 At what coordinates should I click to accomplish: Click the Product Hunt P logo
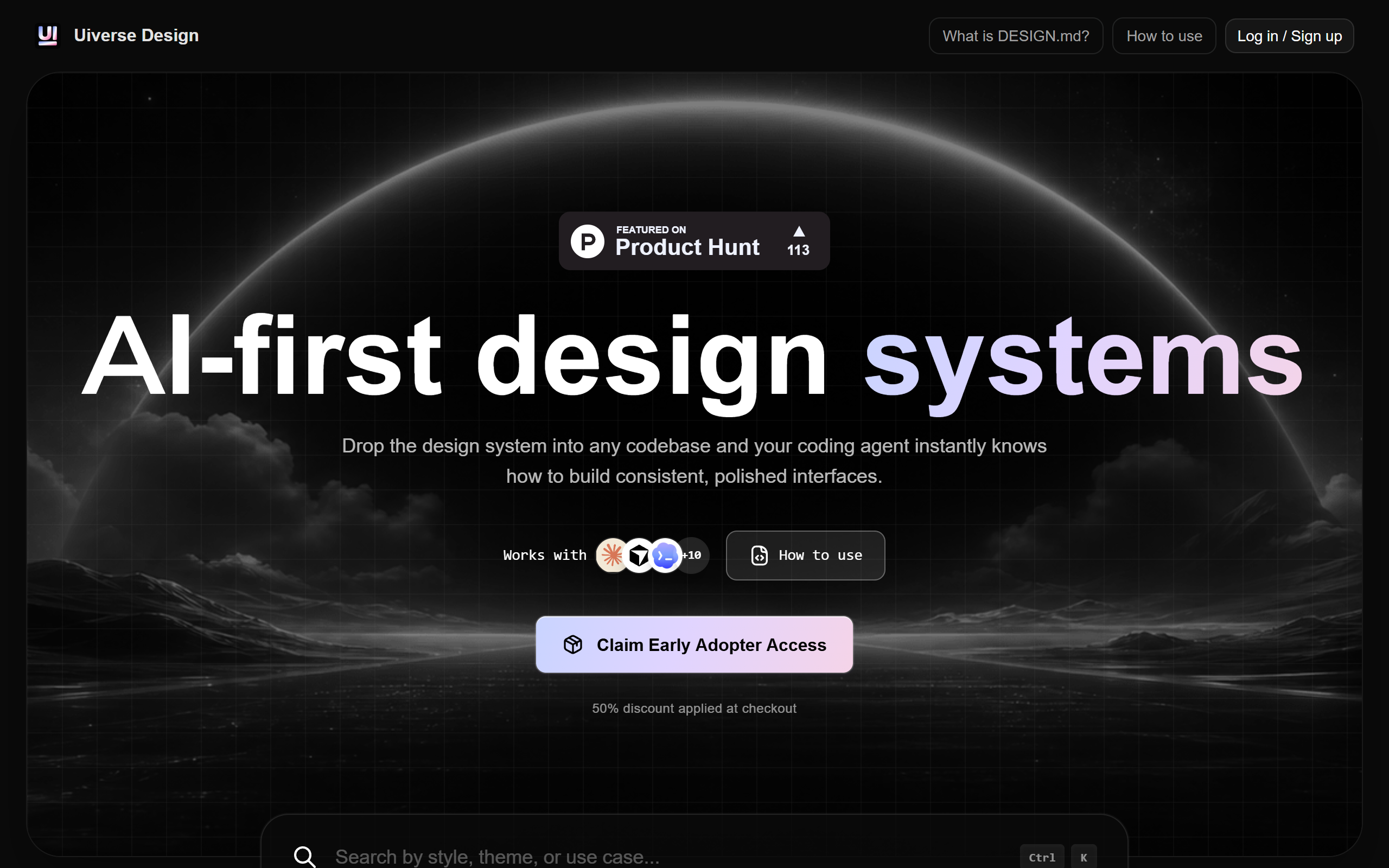point(587,242)
